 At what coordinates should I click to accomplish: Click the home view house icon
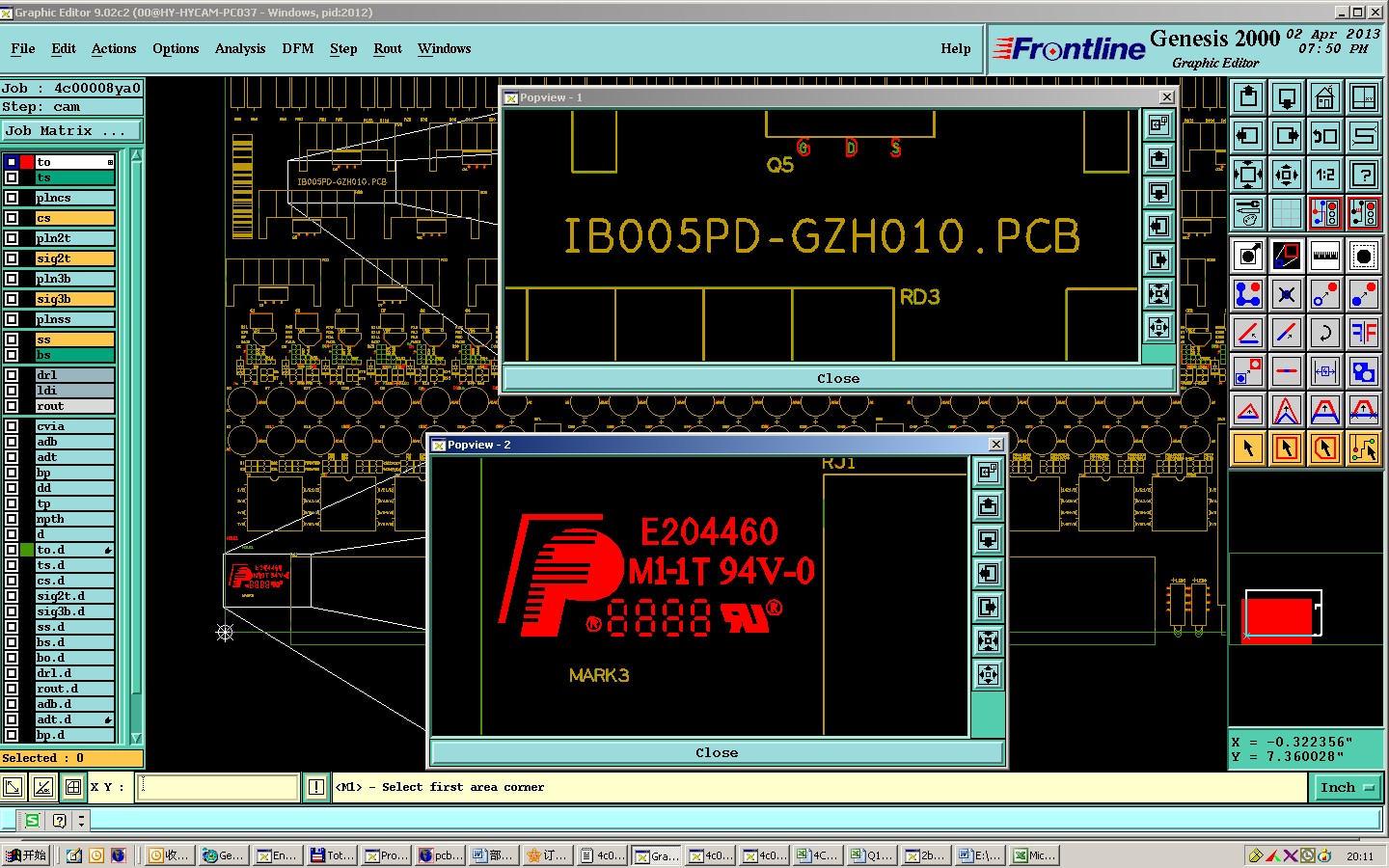point(1325,97)
